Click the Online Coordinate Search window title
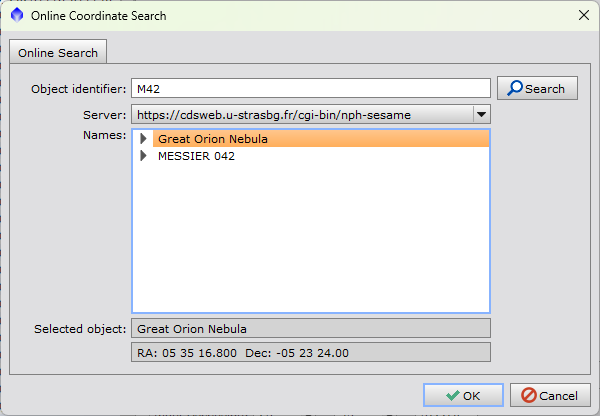 click(x=99, y=16)
